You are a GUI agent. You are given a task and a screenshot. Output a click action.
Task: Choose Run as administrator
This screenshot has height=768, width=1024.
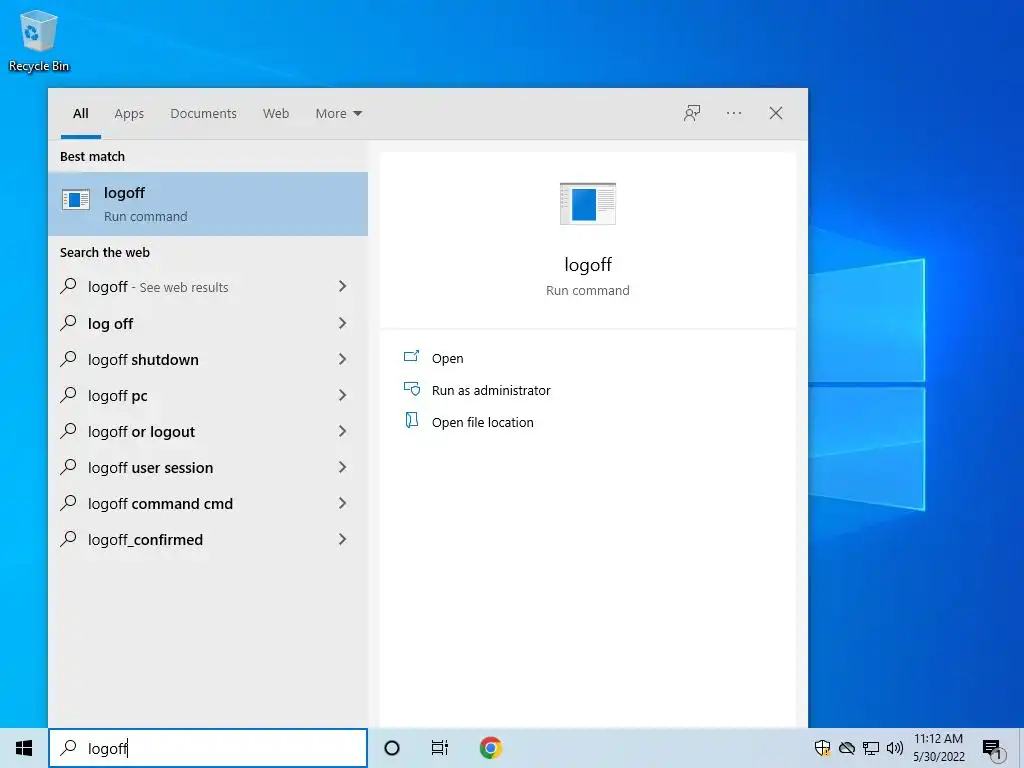491,391
